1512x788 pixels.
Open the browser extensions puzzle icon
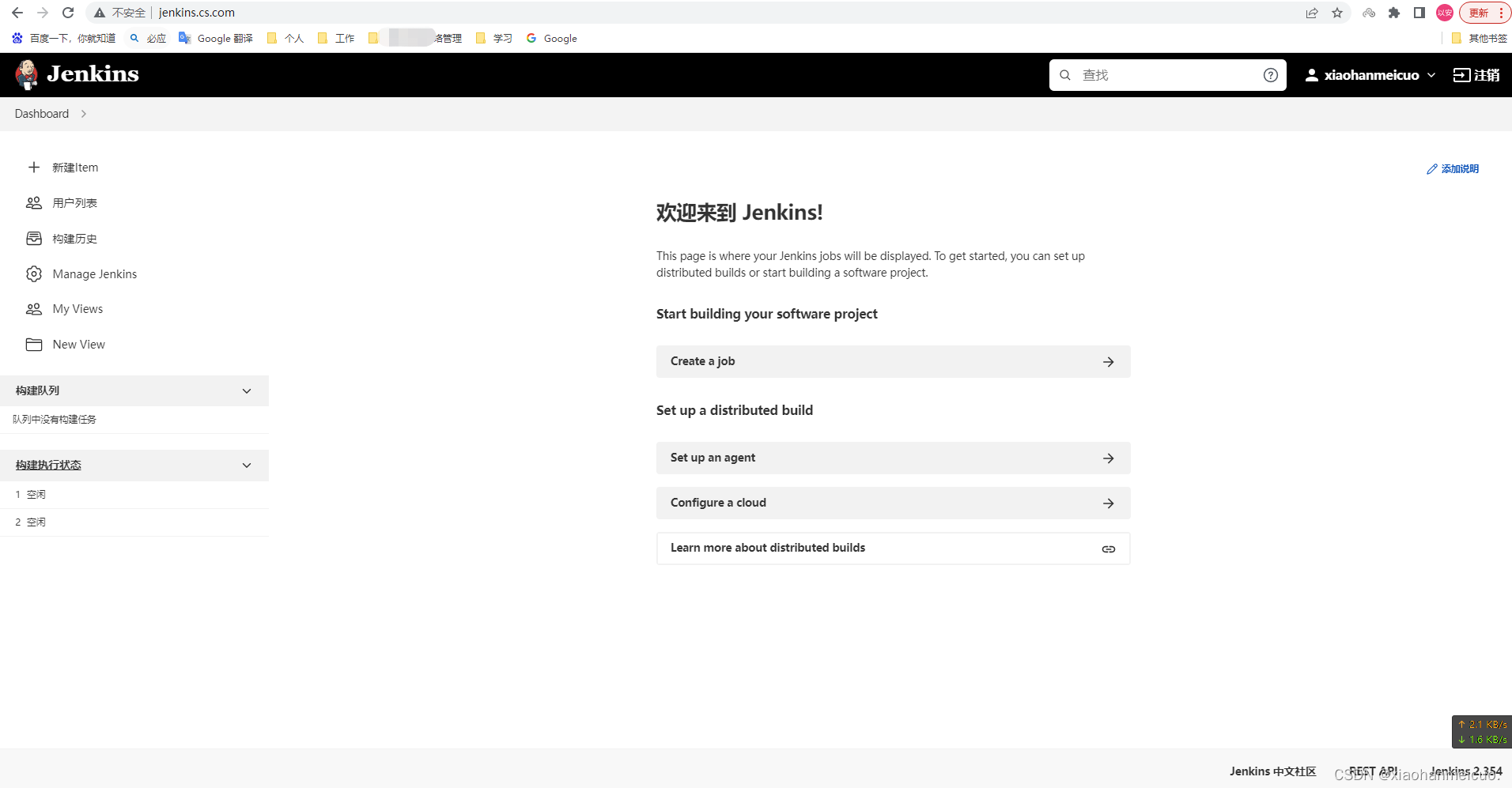point(1394,13)
